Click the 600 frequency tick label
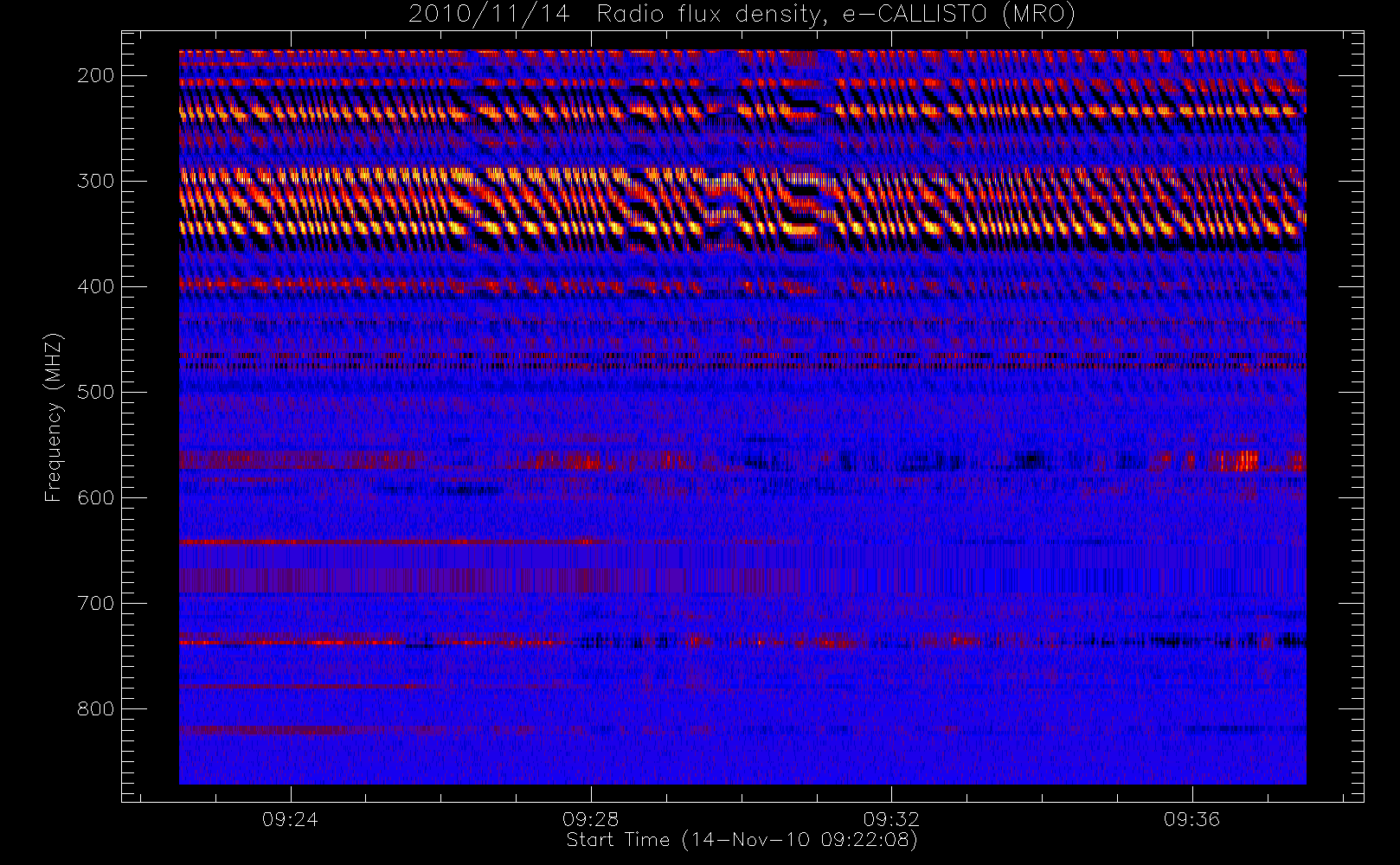The image size is (1400, 865). [x=95, y=497]
